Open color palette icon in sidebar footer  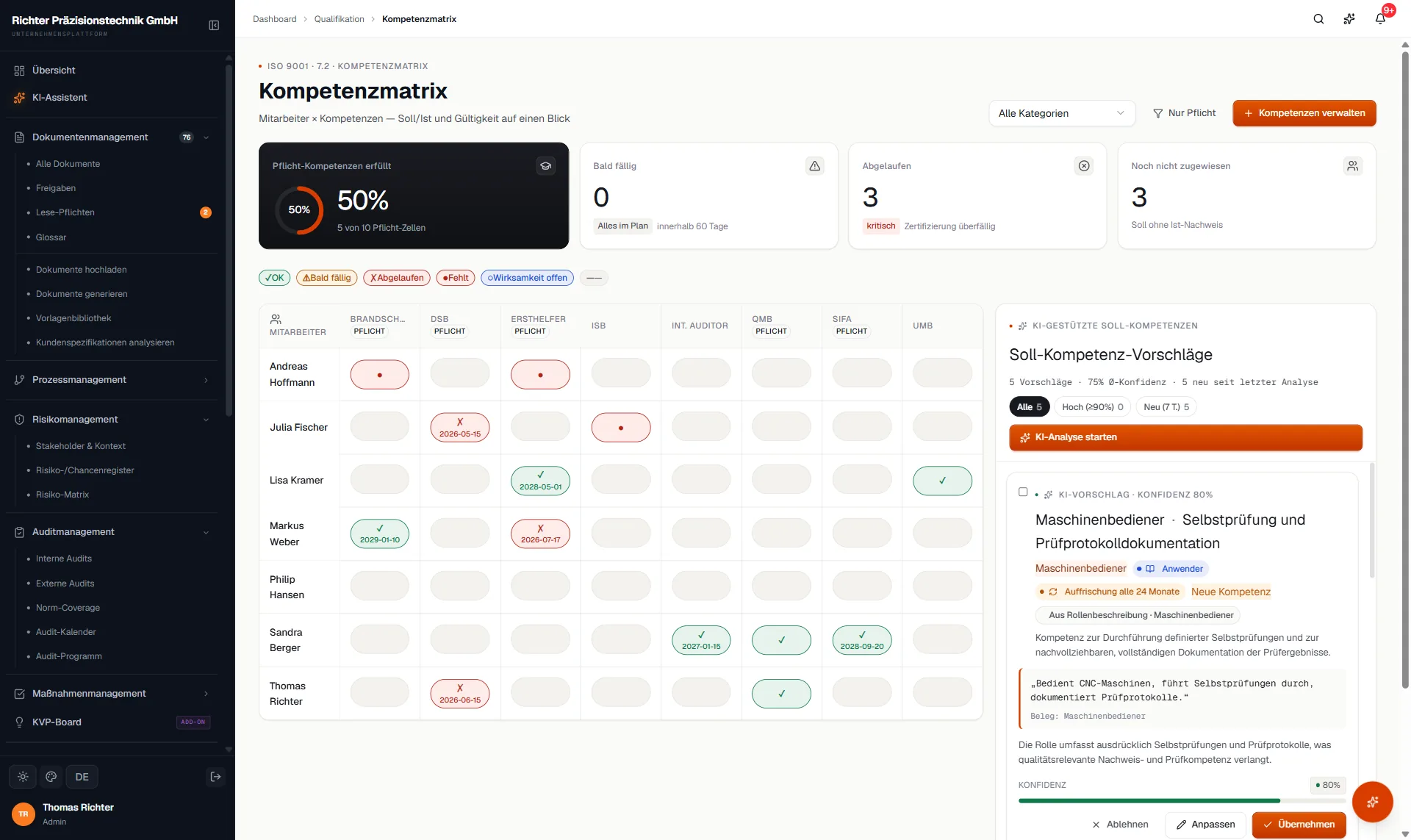coord(51,777)
